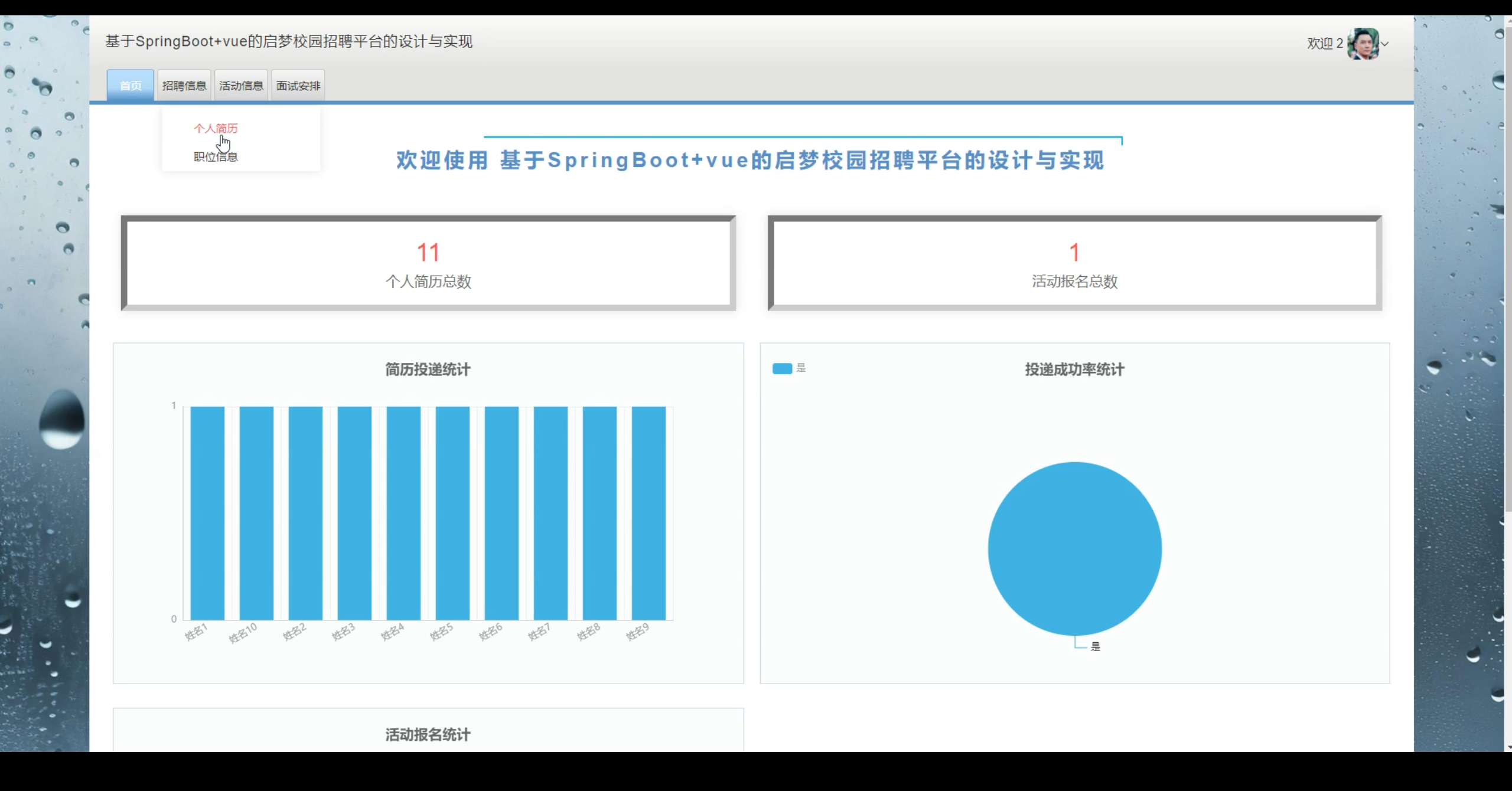1512x791 pixels.
Task: Select 个人简历 from the dropdown menu
Action: pos(216,128)
